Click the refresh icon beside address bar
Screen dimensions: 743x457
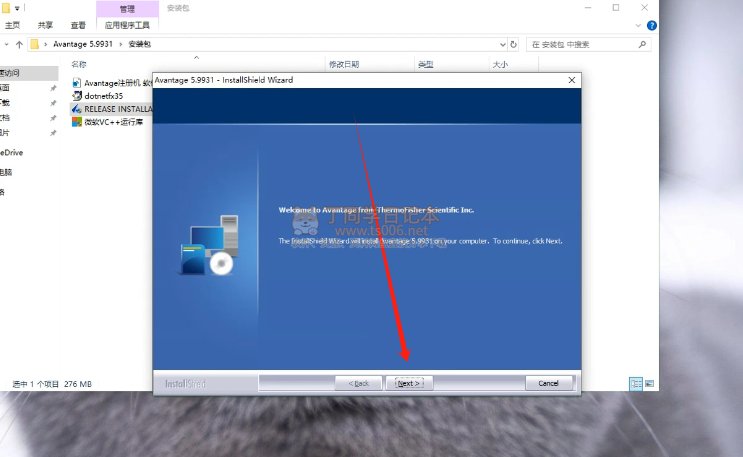(x=513, y=44)
